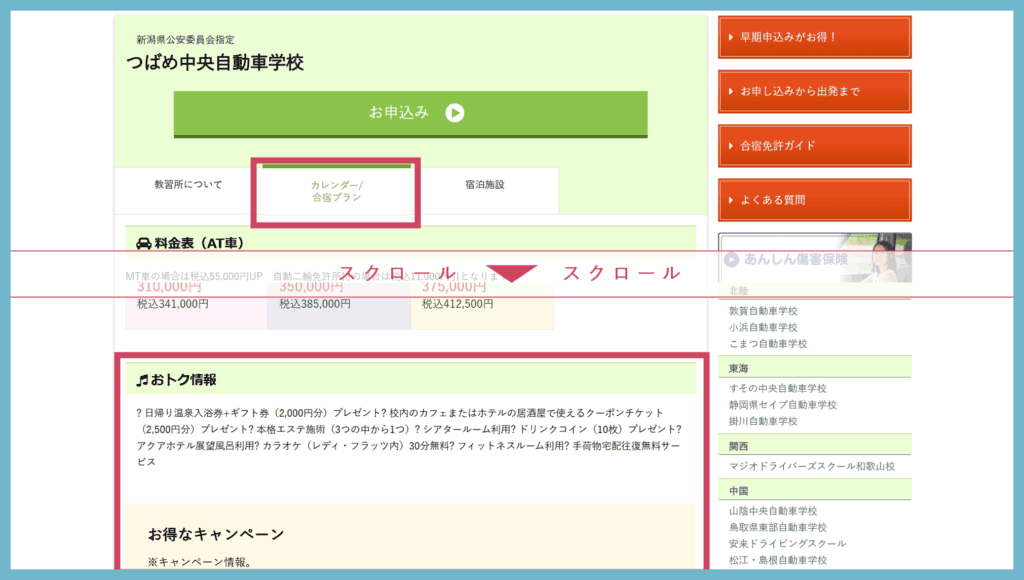Open the マジオドライバーズスクール和歌山校 link
This screenshot has height=580, width=1024.
point(812,466)
